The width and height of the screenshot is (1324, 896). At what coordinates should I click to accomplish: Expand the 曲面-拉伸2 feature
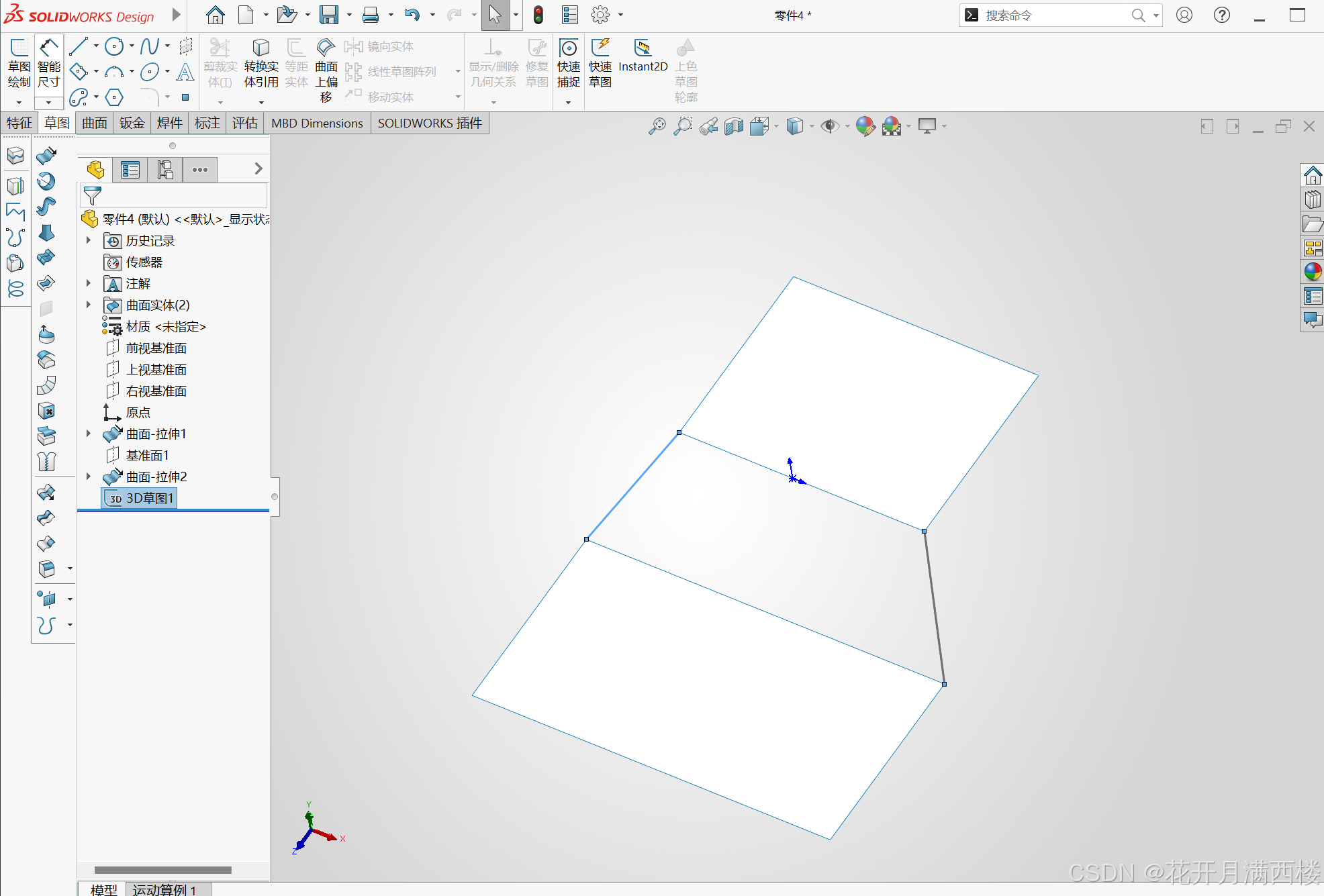point(89,477)
